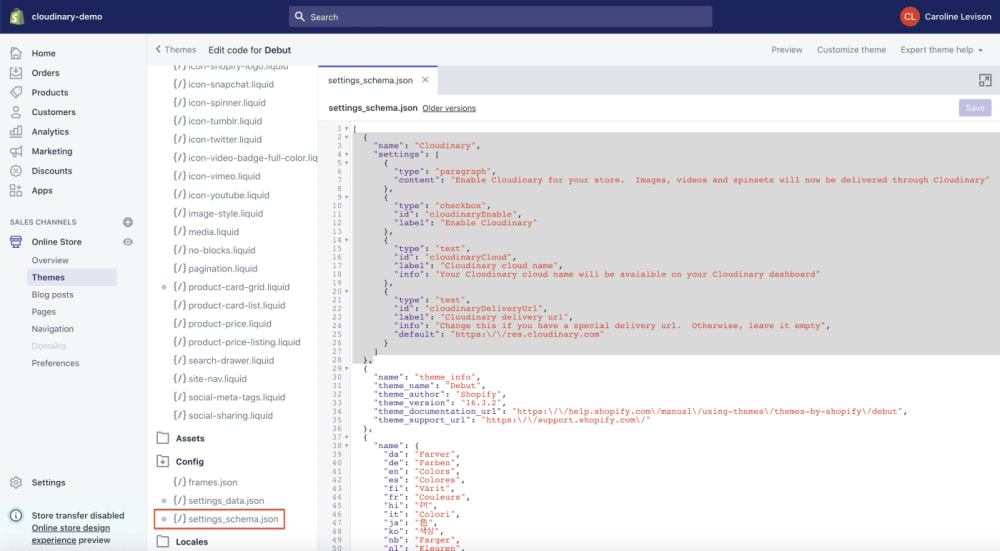Go to Products section
Viewport: 1000px width, 551px height.
pos(50,92)
